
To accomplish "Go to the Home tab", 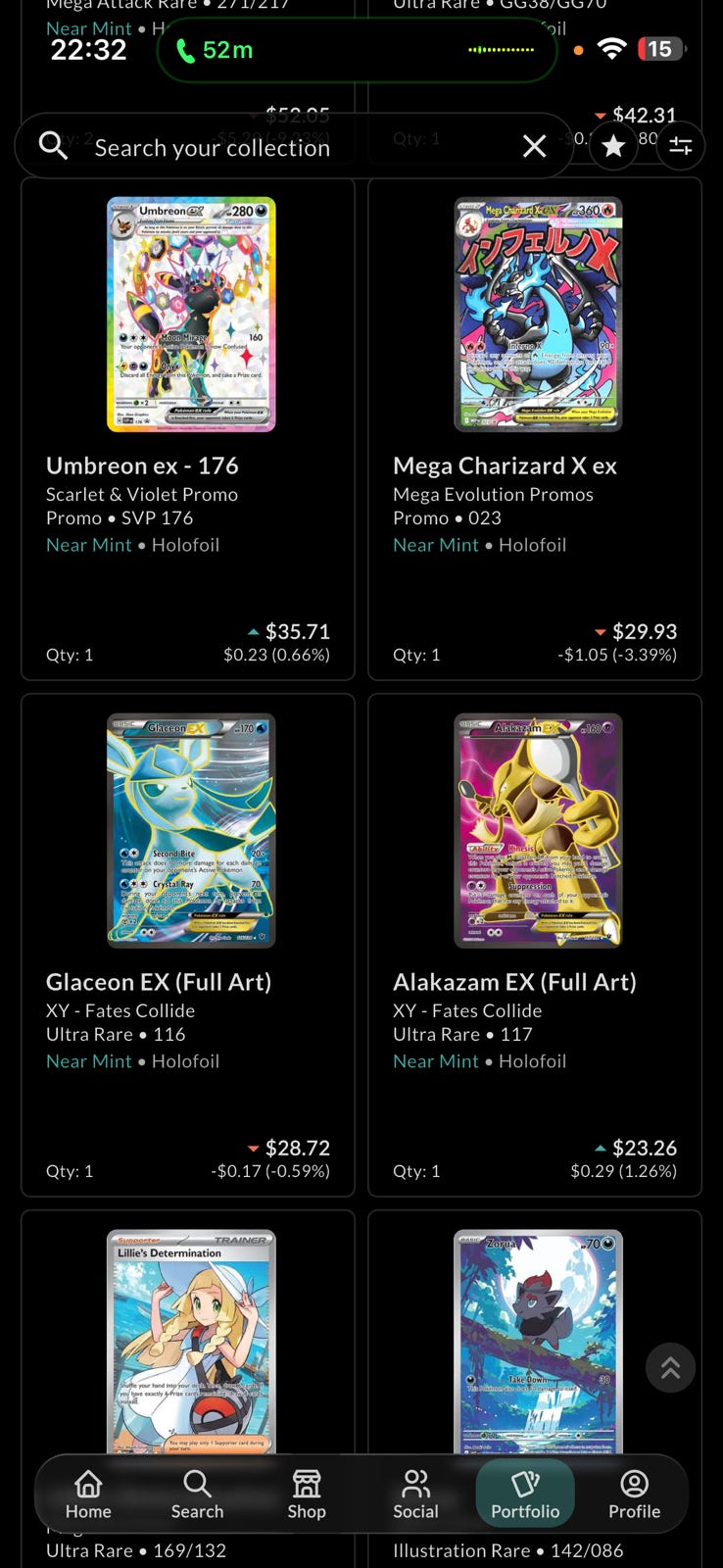I will click(88, 1494).
